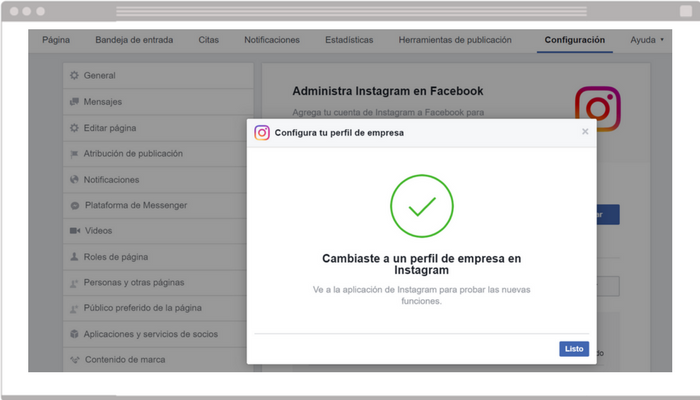Click the cube icon beside Aplicaciones y servicios

click(74, 334)
